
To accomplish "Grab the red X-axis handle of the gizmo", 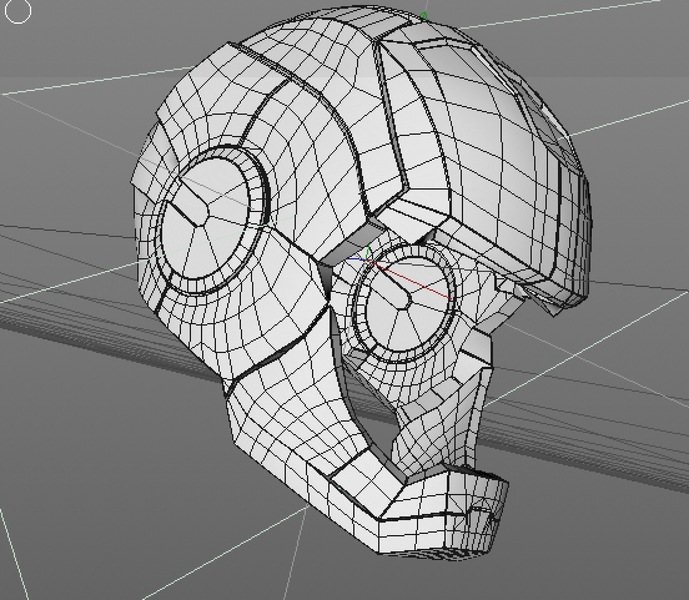I will [x=411, y=282].
